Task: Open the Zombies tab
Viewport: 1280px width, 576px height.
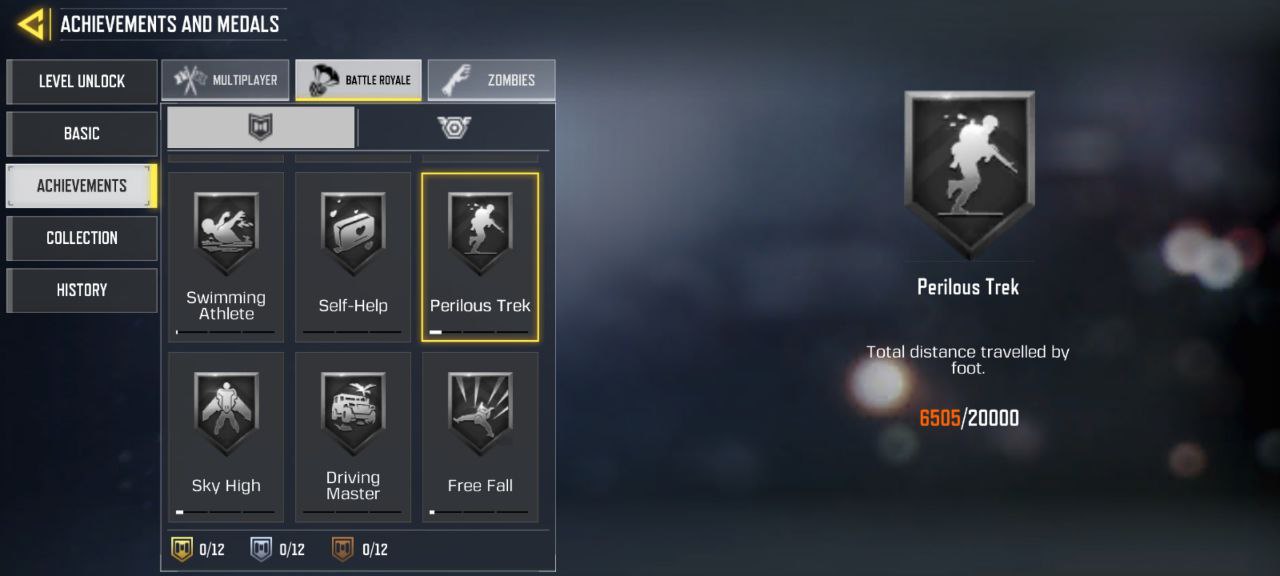Action: coord(491,80)
